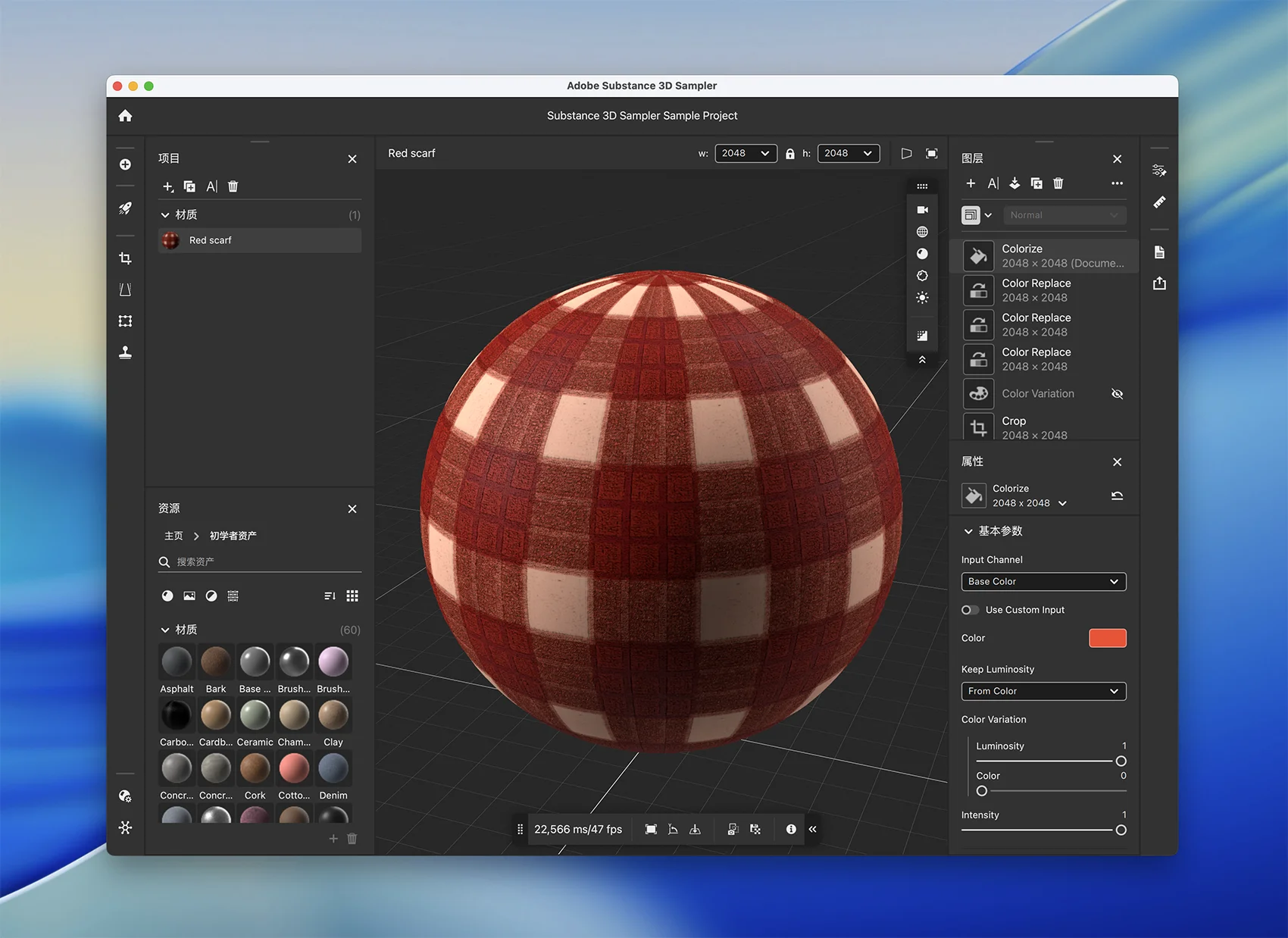Collapse the 基本参数 section
This screenshot has height=938, width=1288.
(968, 531)
